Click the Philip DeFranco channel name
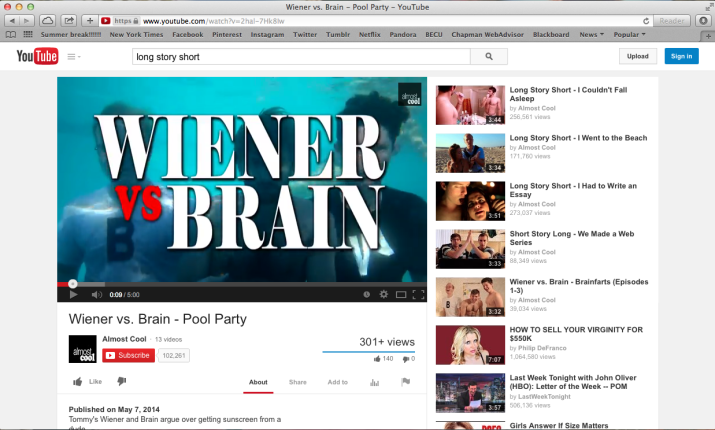Viewport: 715px width, 430px height. tap(542, 348)
